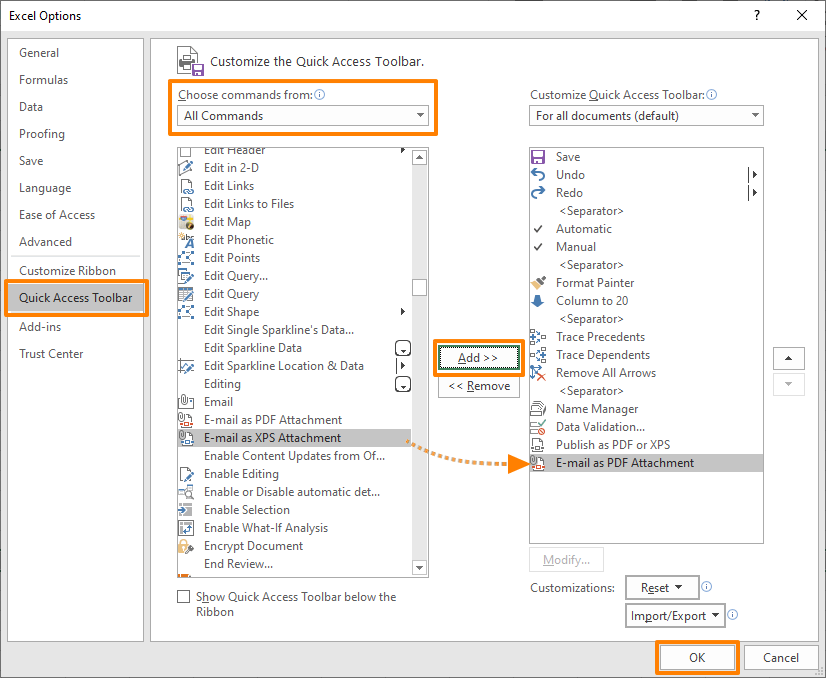Open the Reset dropdown button

coord(662,587)
